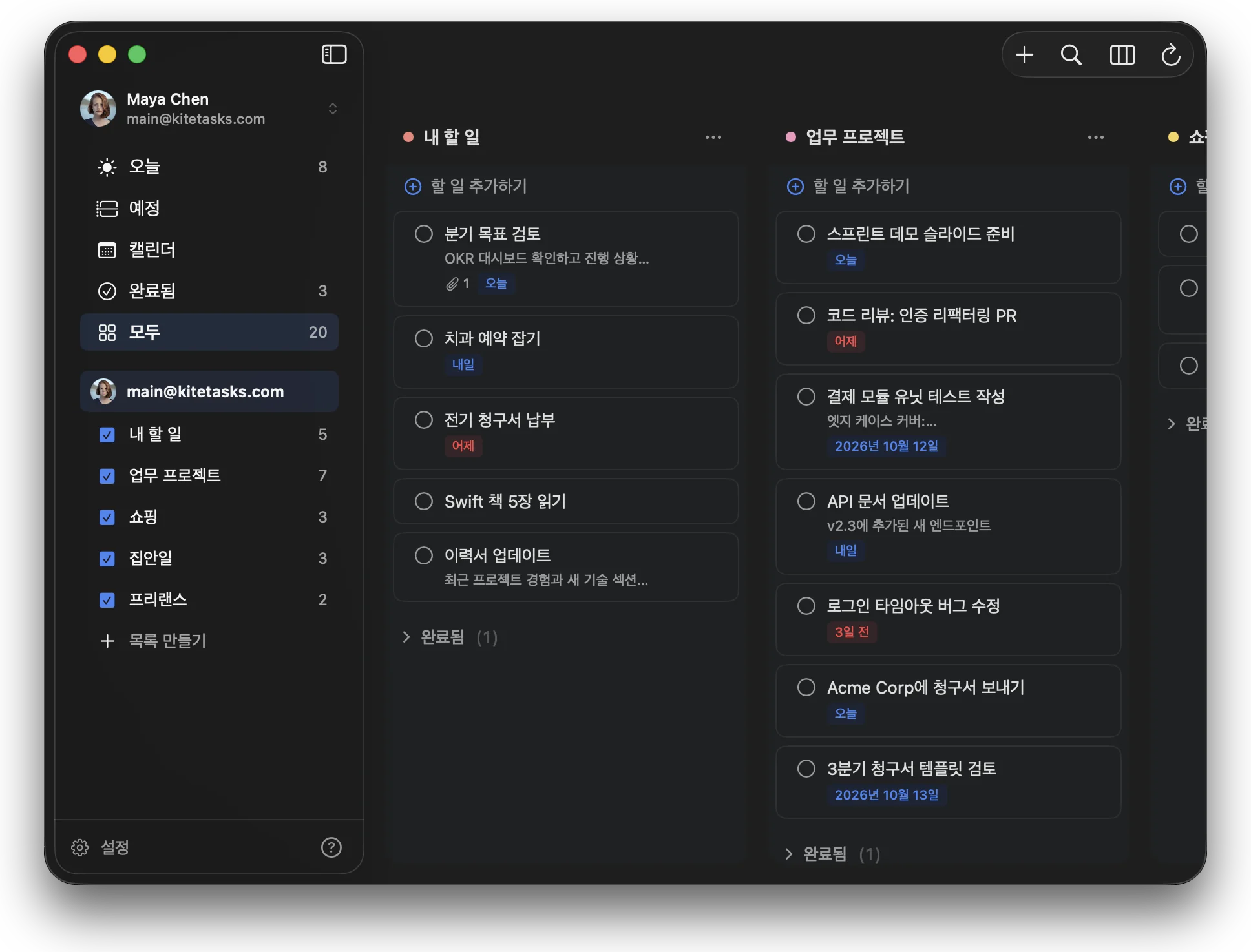This screenshot has width=1251, height=952.
Task: Click the help question mark icon
Action: [331, 847]
